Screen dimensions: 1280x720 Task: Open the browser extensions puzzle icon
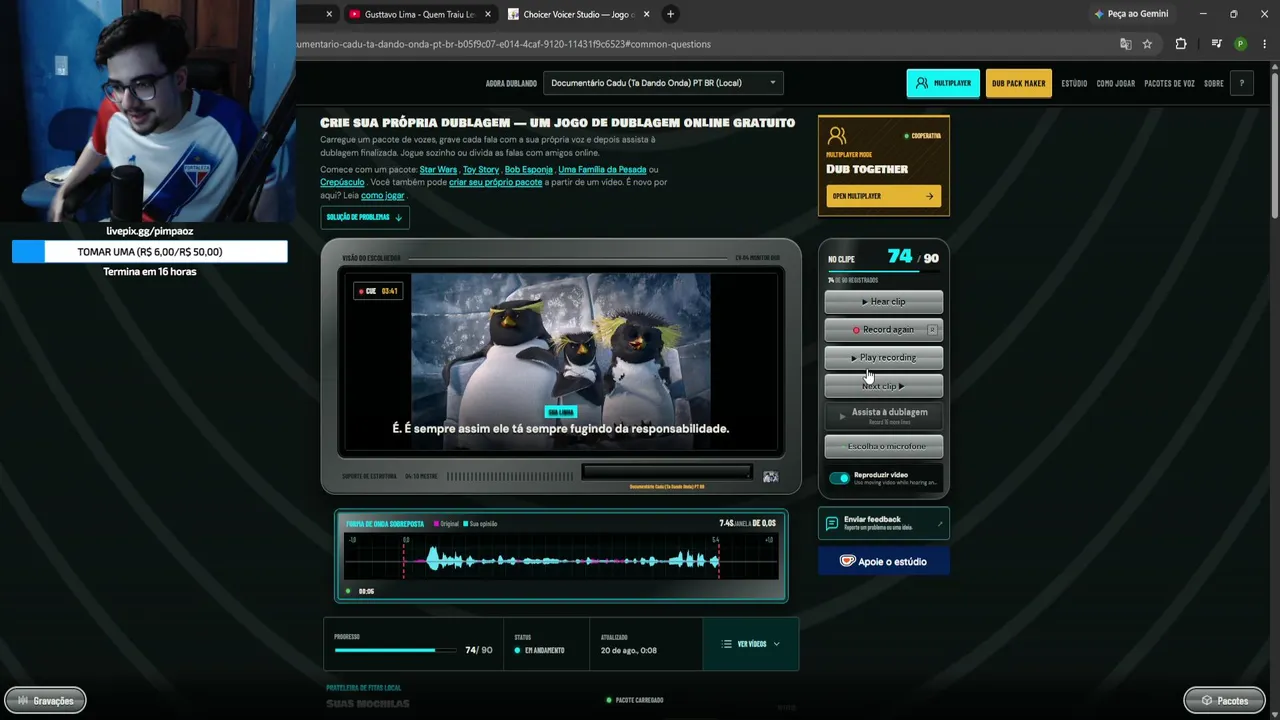(x=1181, y=44)
